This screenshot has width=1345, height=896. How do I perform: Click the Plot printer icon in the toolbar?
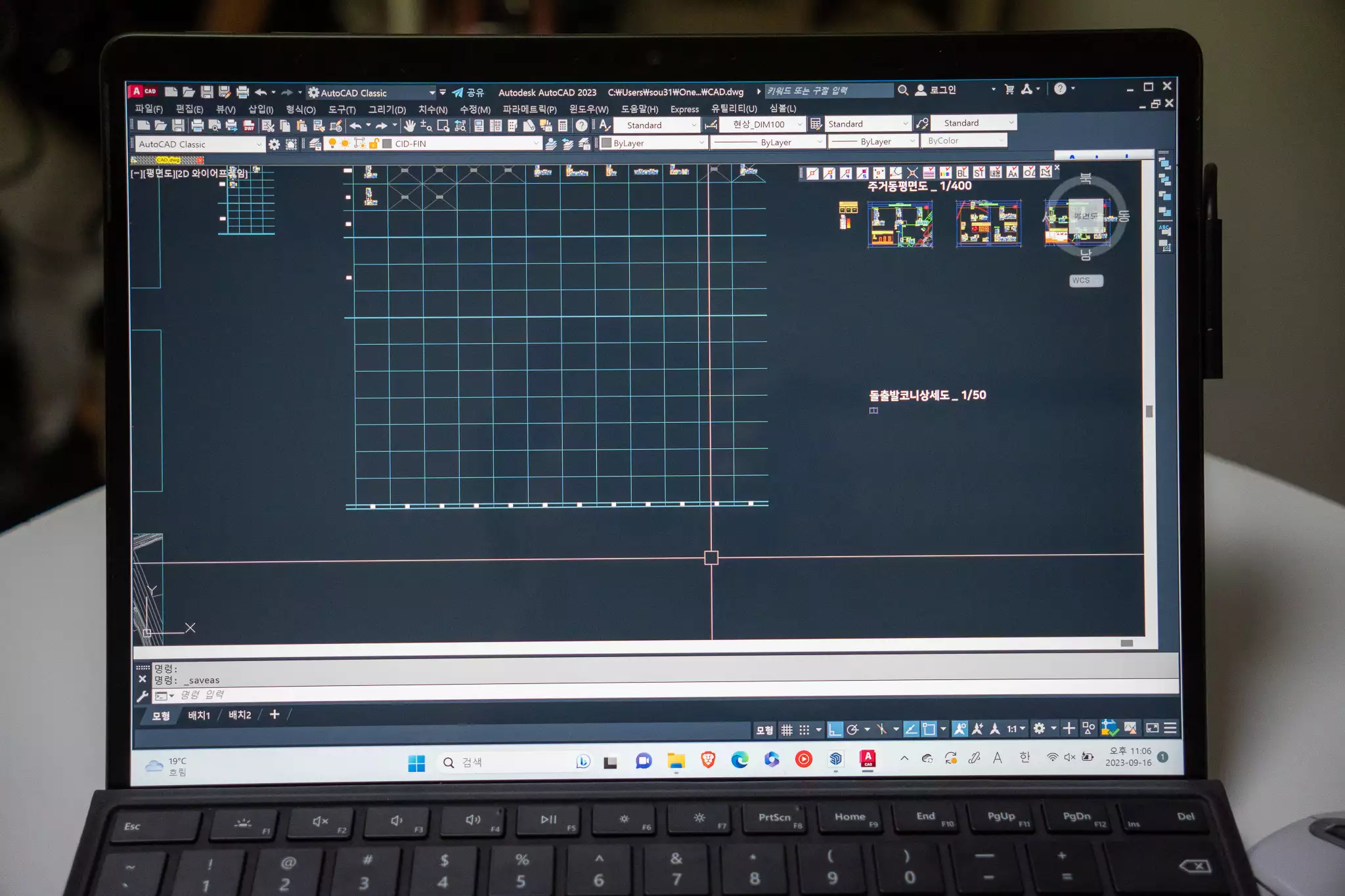[x=197, y=126]
